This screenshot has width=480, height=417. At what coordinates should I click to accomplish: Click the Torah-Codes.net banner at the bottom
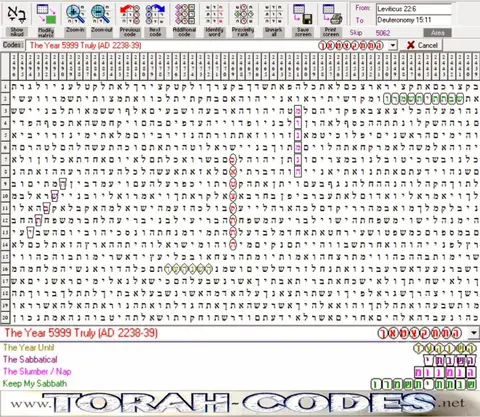pos(240,404)
